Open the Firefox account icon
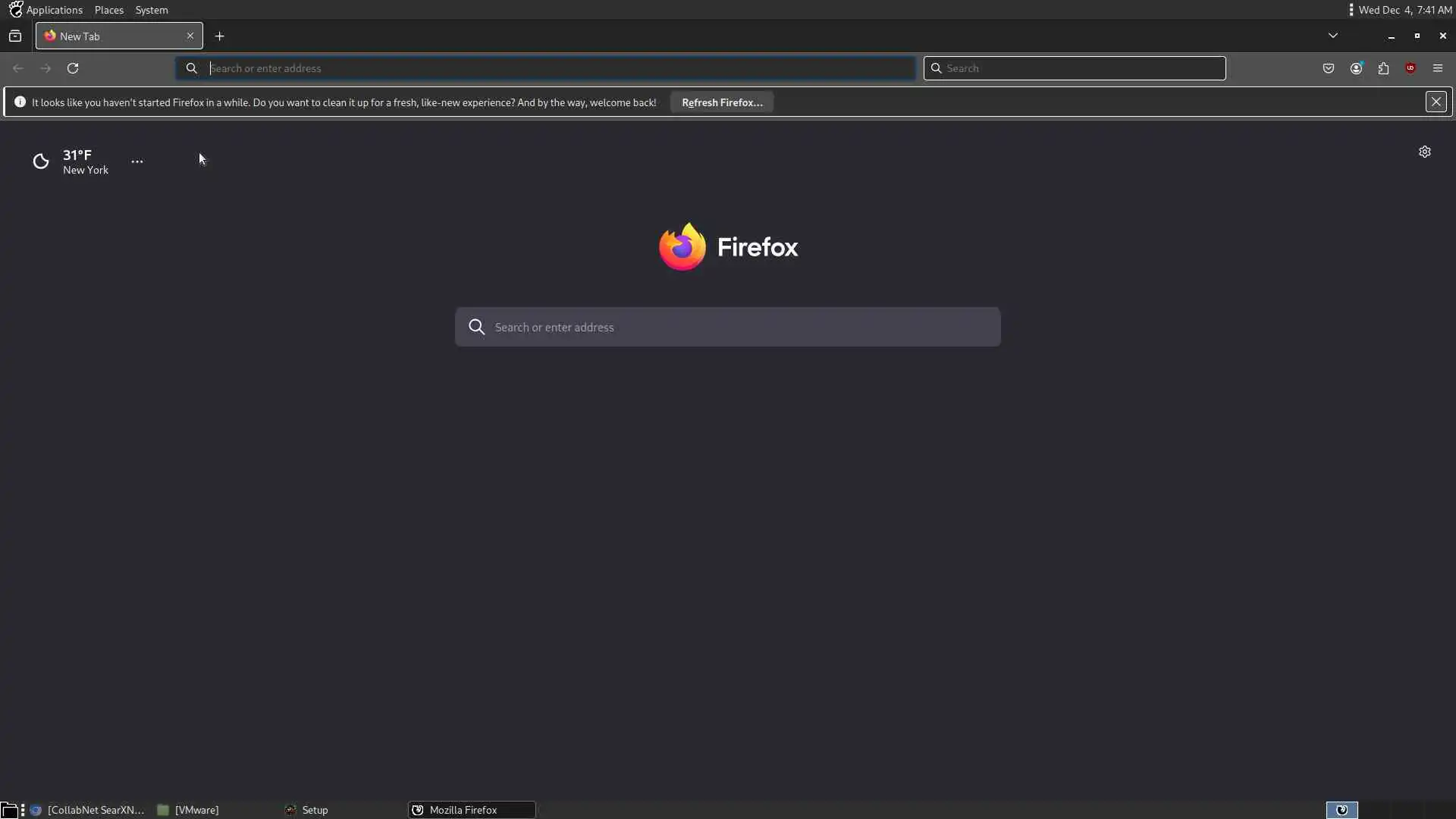Screen dimensions: 1456x819 1356,68
